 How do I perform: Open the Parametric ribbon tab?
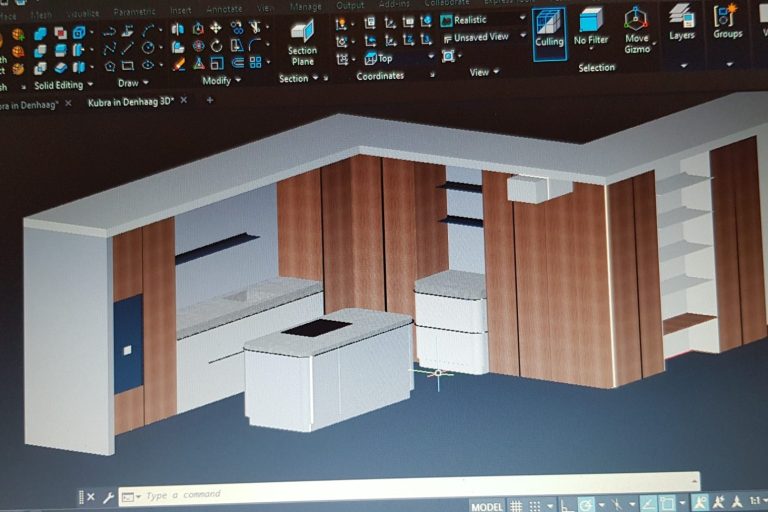tap(134, 11)
